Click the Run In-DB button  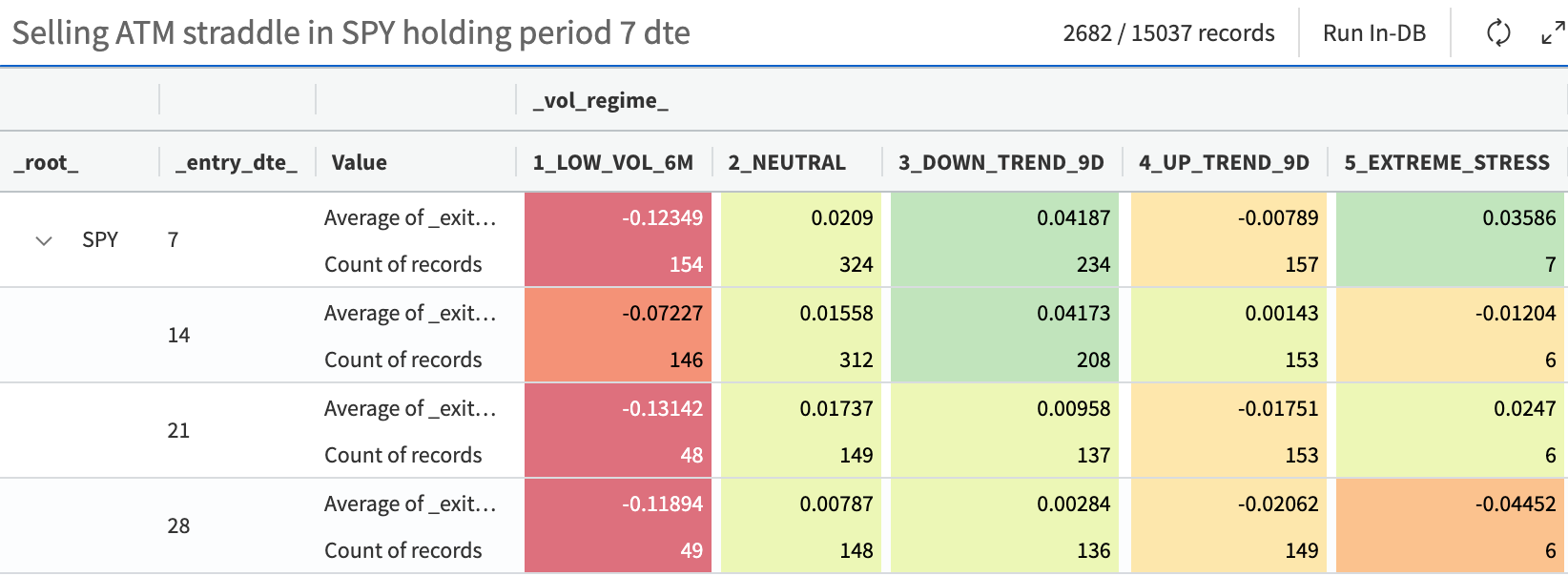[x=1373, y=33]
